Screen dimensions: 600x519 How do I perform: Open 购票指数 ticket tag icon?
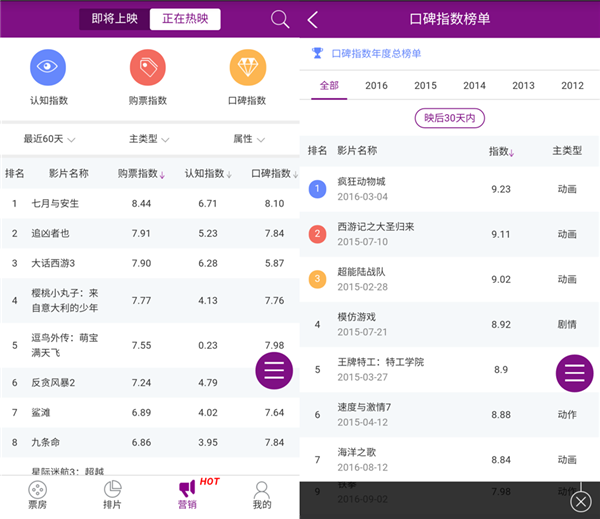point(148,68)
